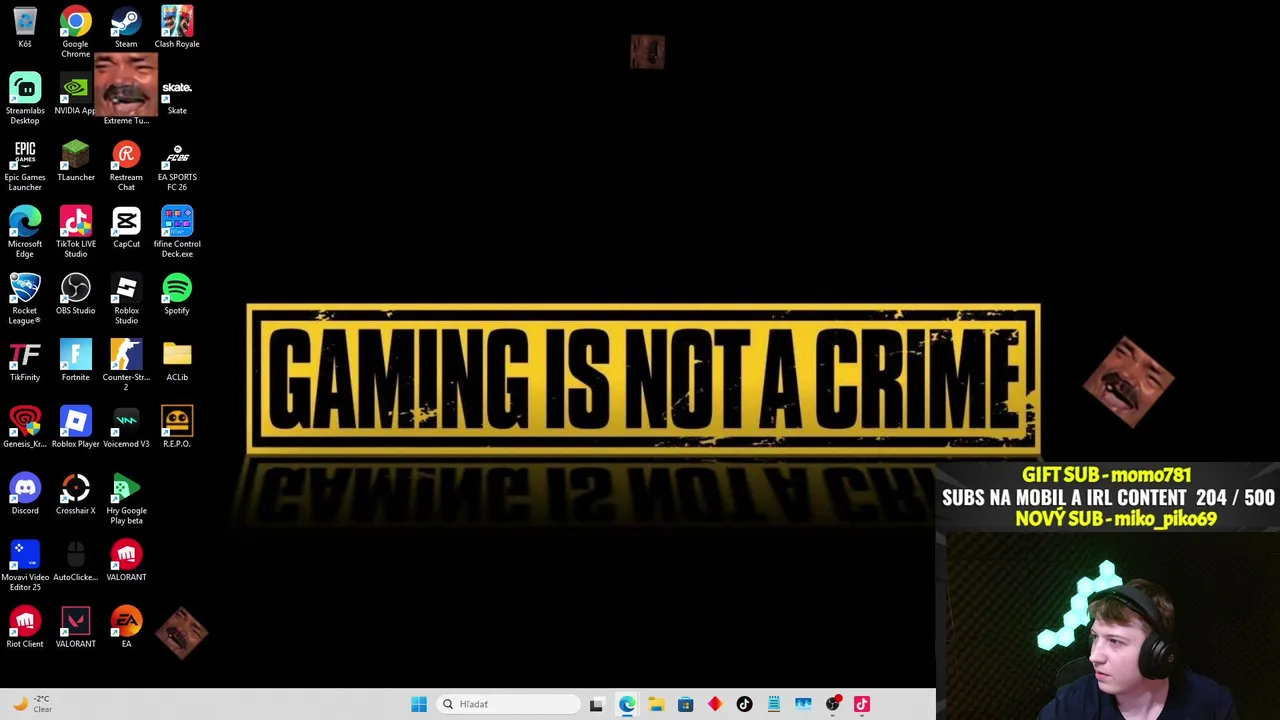
Task: Open Microsoft Store from the taskbar
Action: tap(685, 704)
